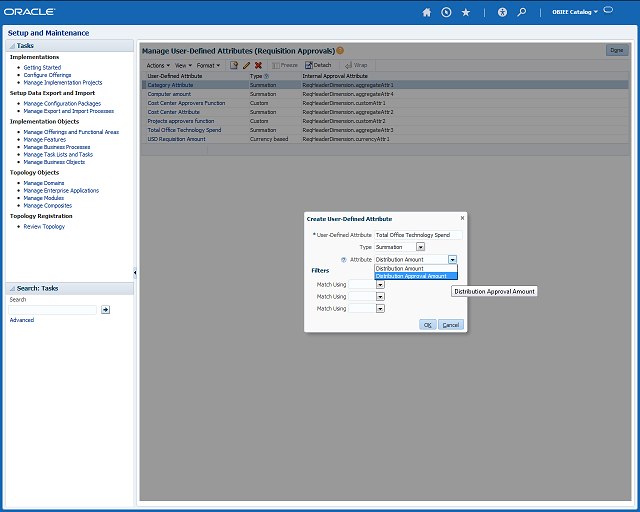
Task: Open the recent items clock icon
Action: pos(446,12)
